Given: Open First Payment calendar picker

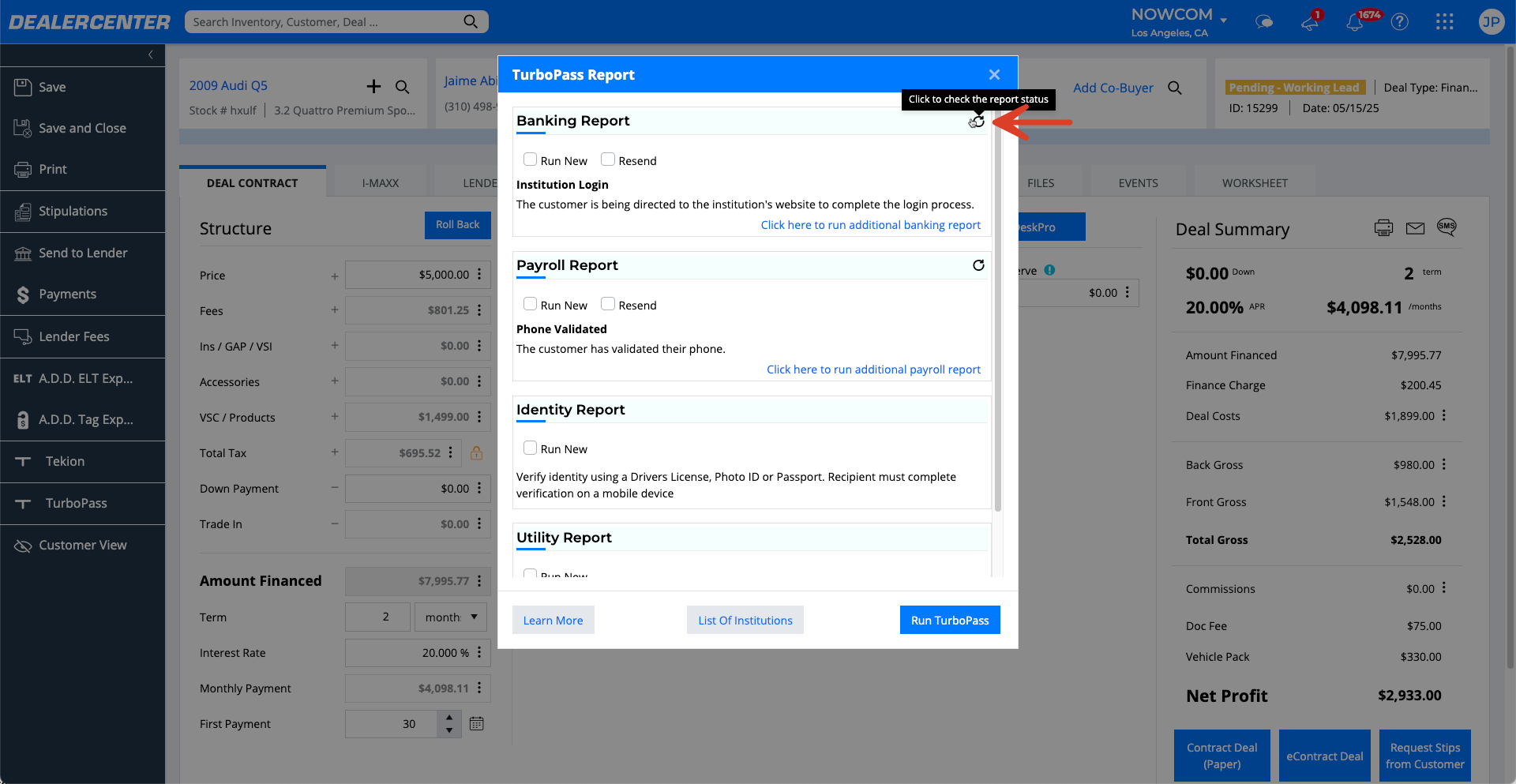Looking at the screenshot, I should tap(477, 723).
